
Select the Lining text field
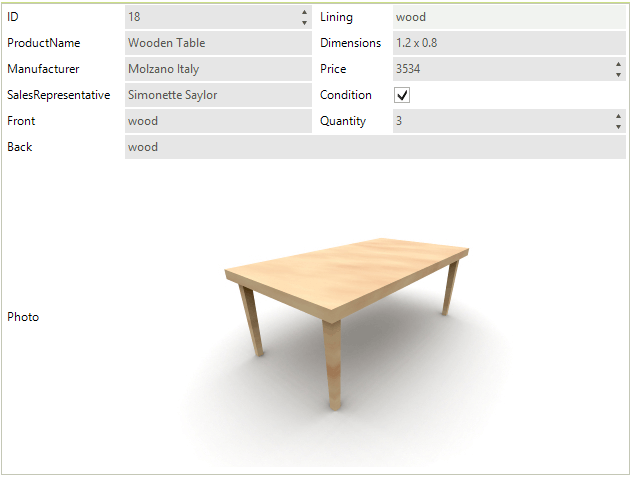[x=509, y=17]
